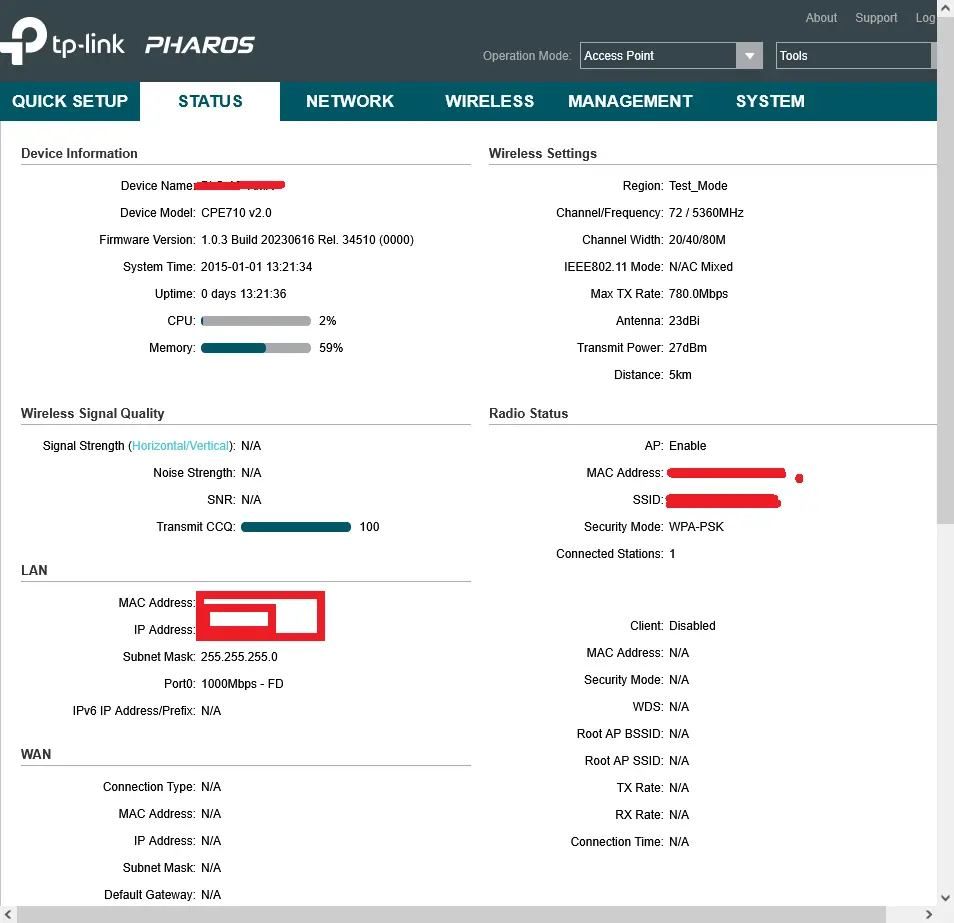Click Connected Stations value '1'

pos(672,554)
